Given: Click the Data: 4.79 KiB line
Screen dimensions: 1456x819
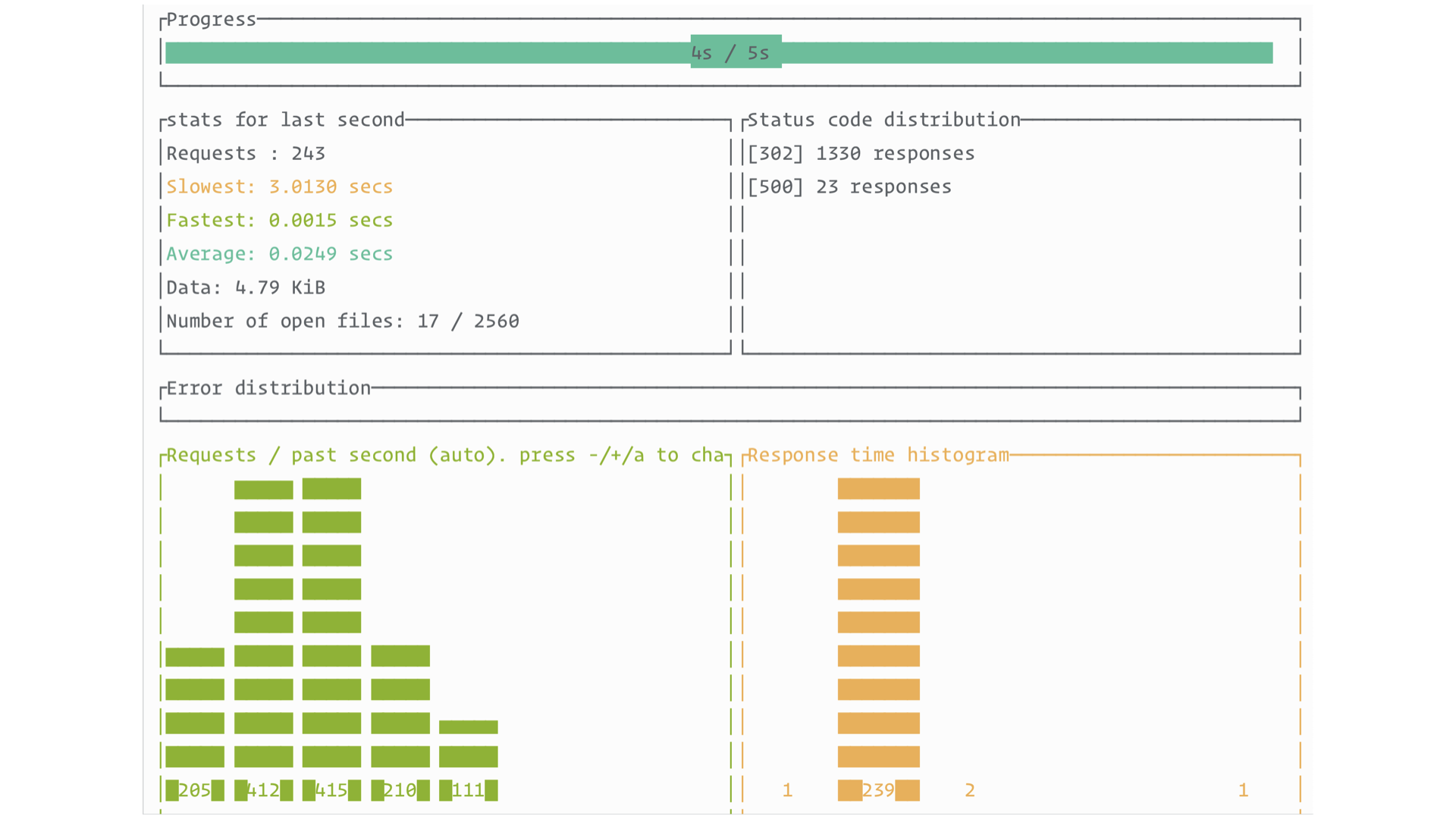Looking at the screenshot, I should point(246,287).
